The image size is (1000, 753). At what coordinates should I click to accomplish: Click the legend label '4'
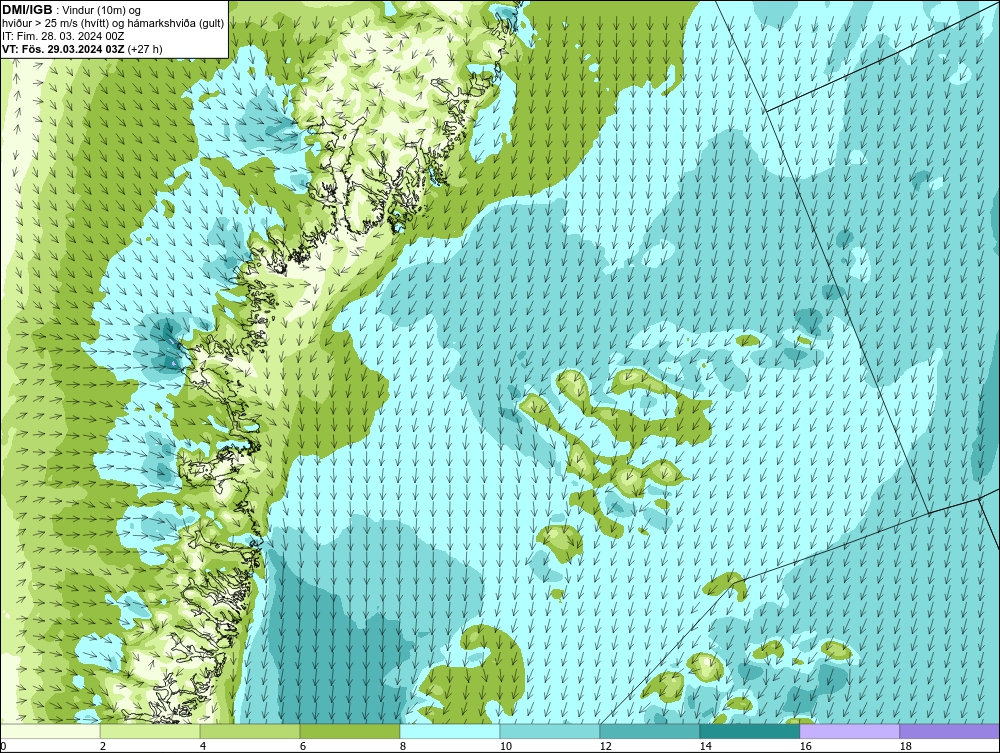coord(203,746)
